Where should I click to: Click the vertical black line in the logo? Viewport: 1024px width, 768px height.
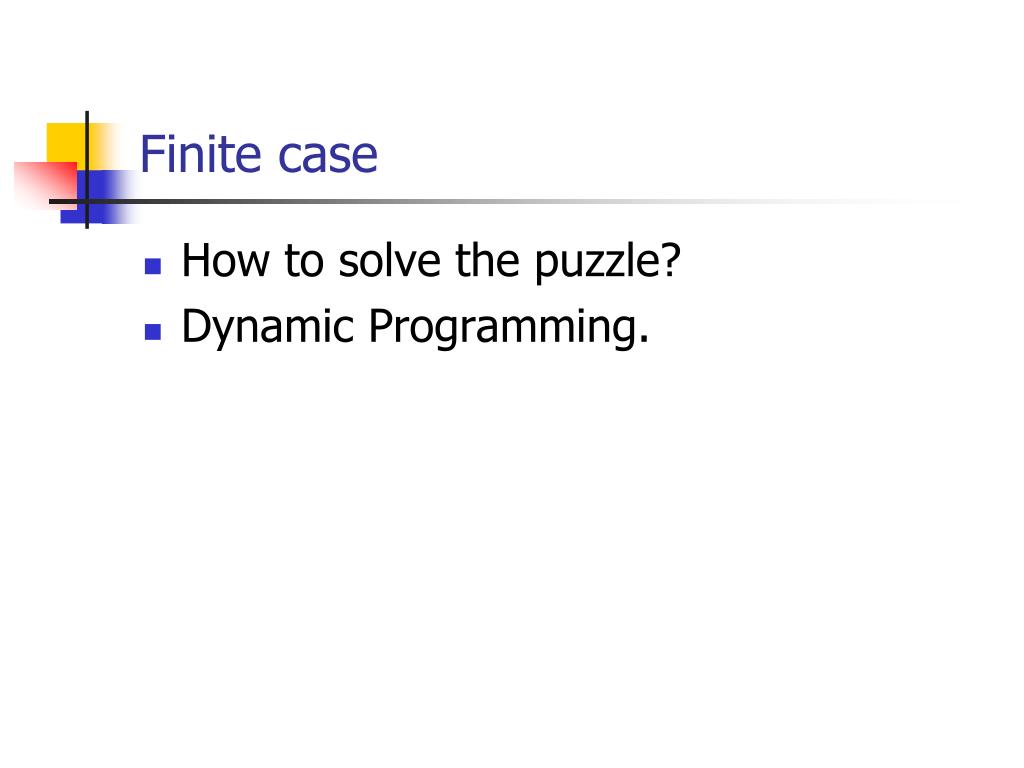pyautogui.click(x=87, y=170)
